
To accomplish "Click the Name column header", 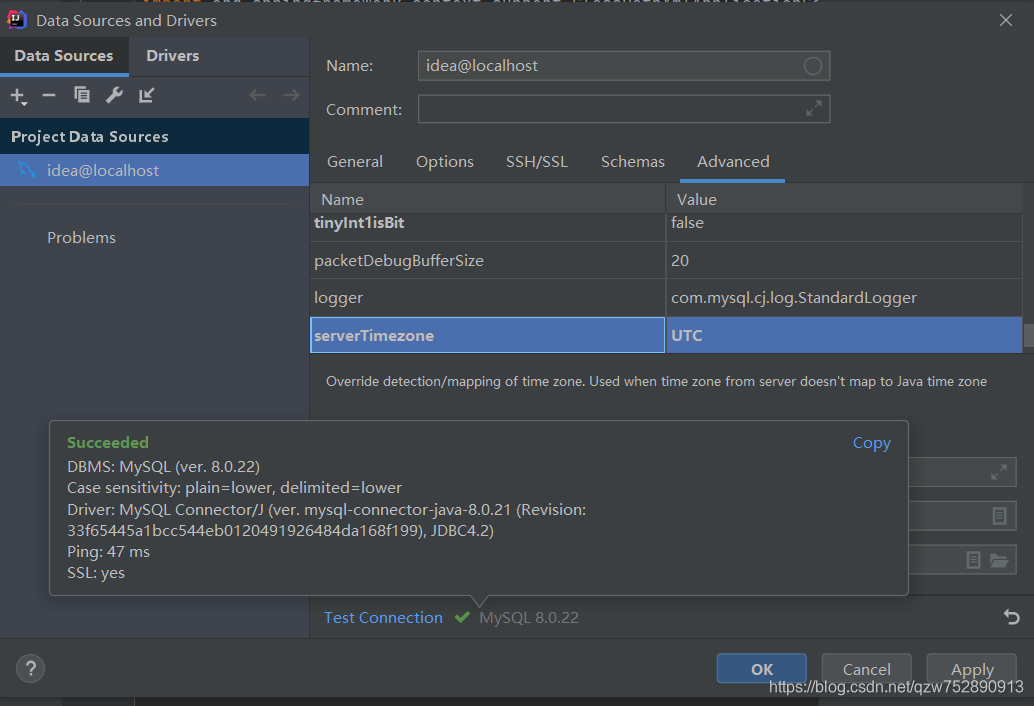I will (x=487, y=199).
